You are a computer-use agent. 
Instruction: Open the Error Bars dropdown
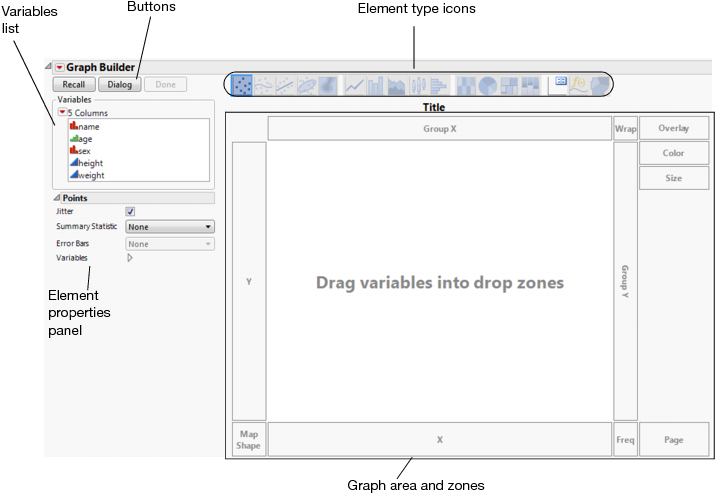coord(170,244)
